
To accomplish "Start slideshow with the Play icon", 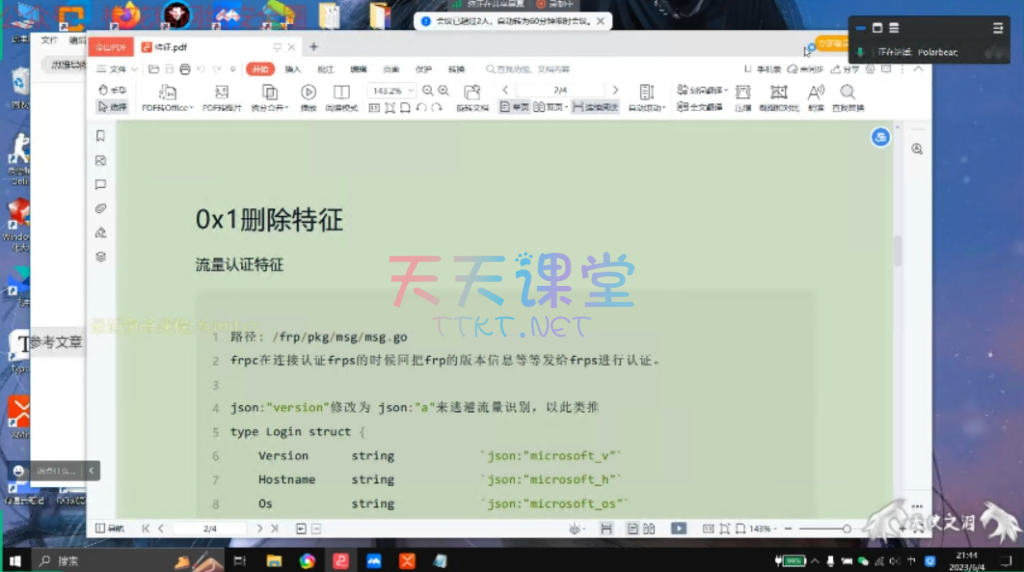I will tap(308, 92).
